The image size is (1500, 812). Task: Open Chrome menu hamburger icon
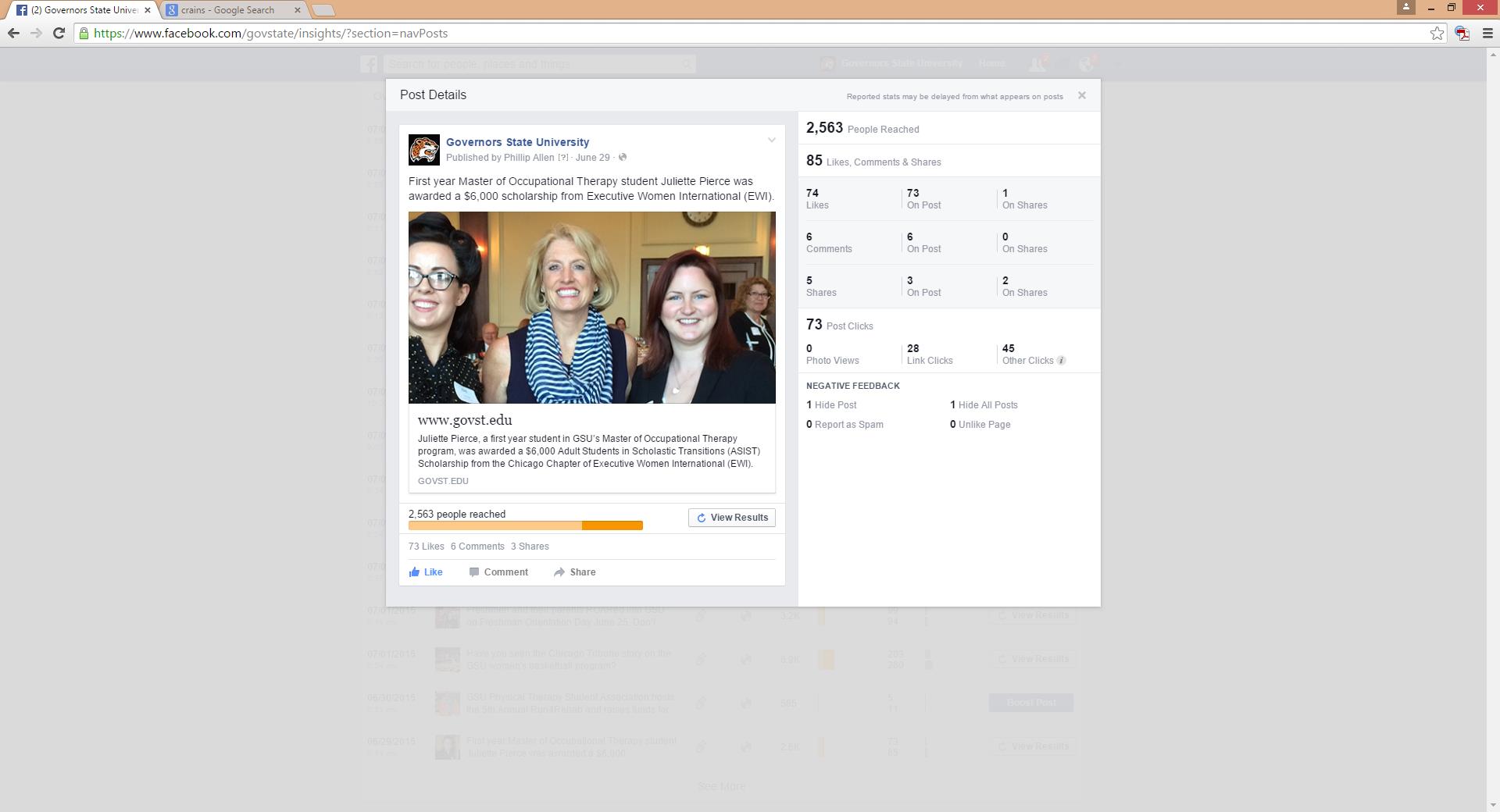click(1487, 33)
